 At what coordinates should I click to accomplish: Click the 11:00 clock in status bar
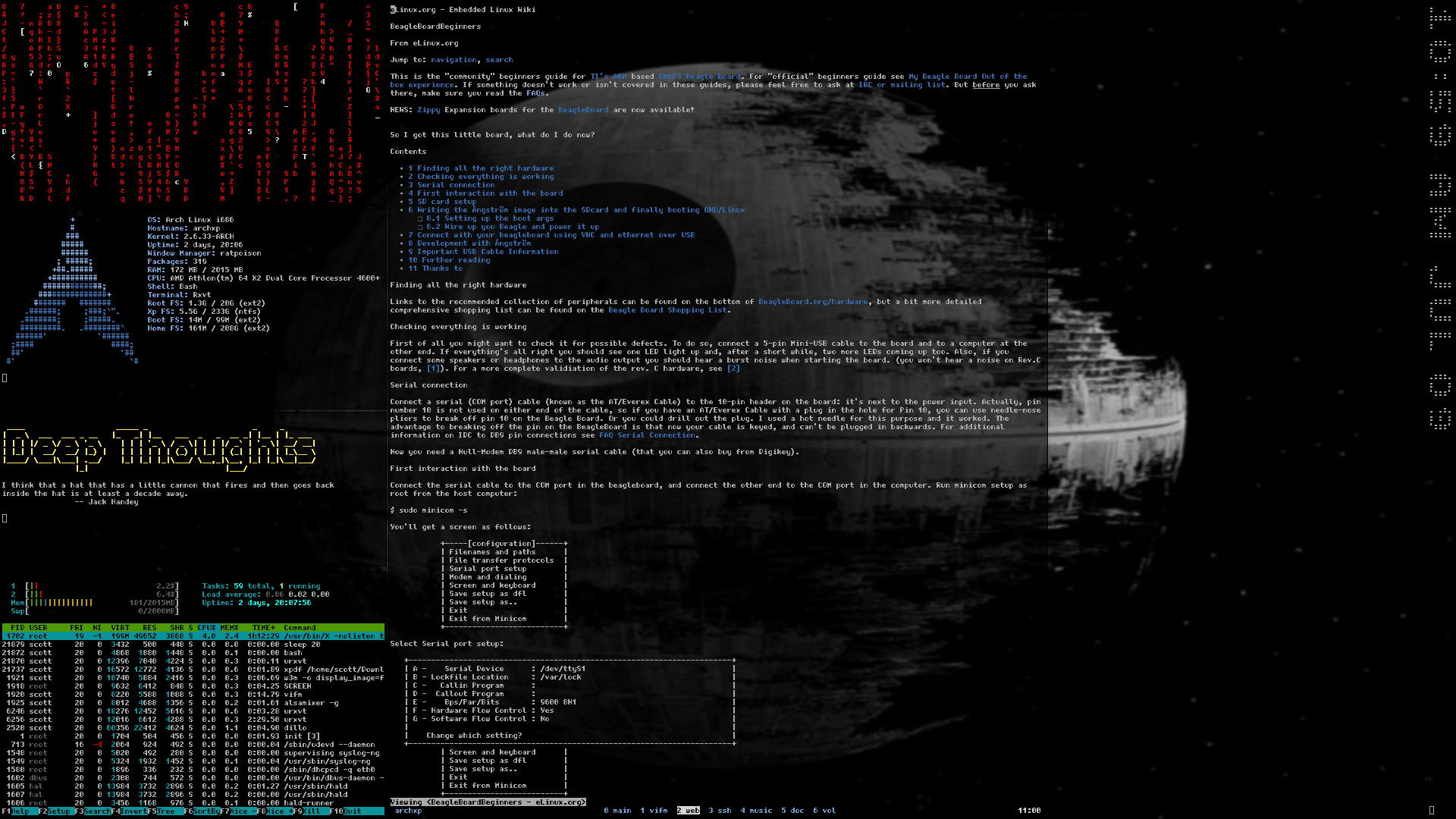[1029, 811]
